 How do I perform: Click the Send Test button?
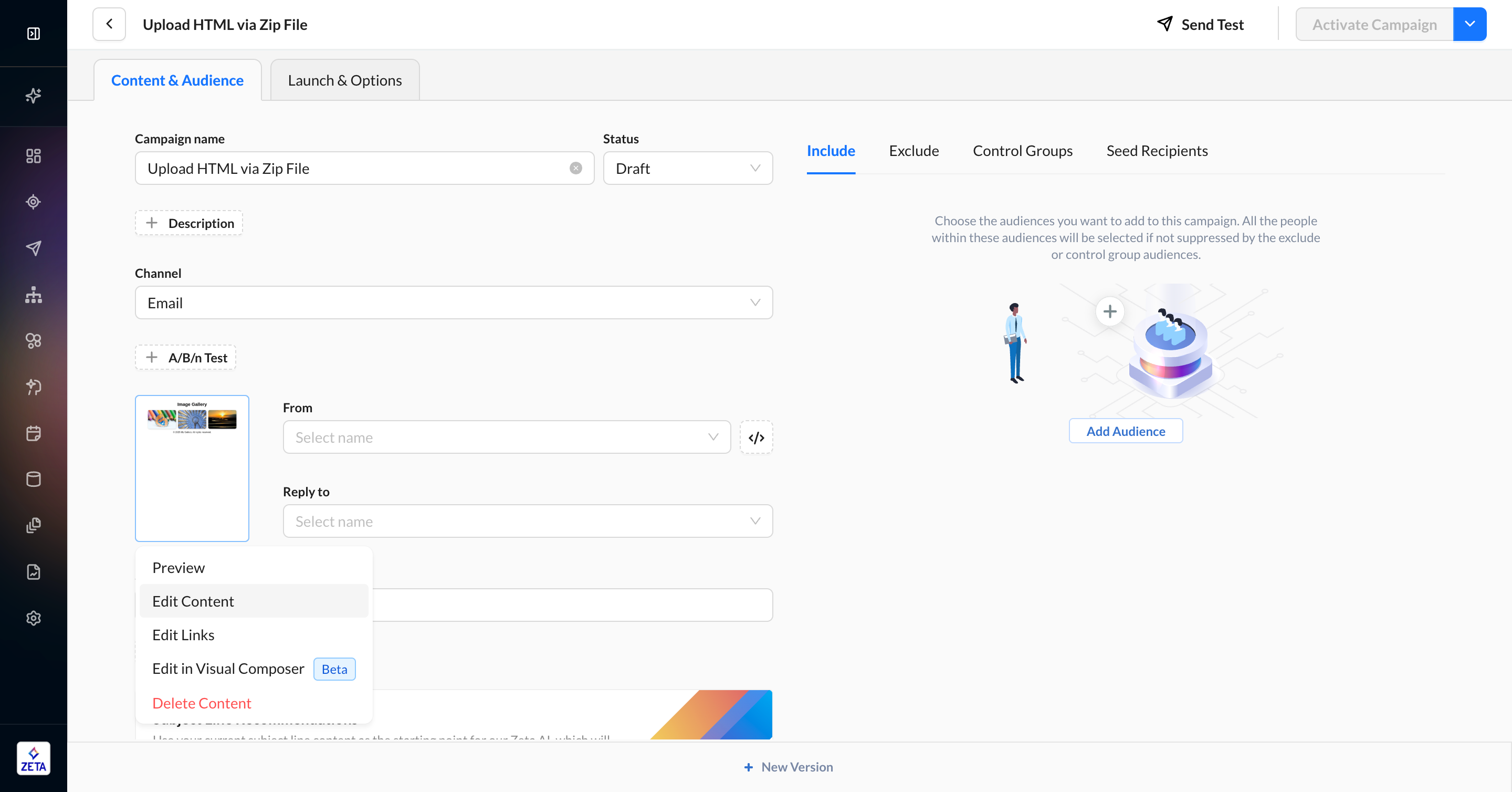coord(1200,25)
